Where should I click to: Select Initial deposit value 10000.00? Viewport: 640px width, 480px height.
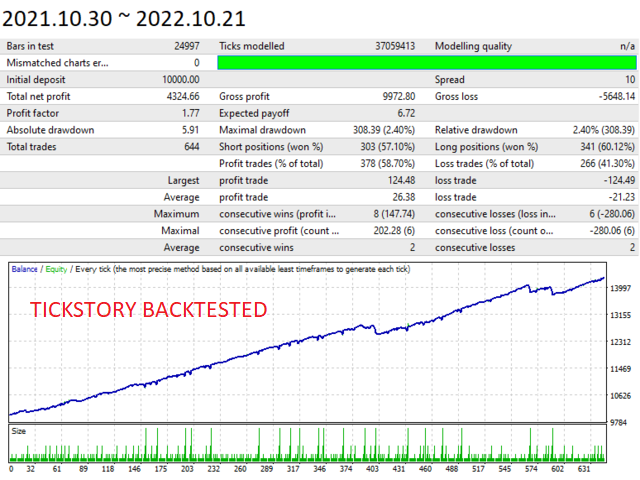(181, 80)
